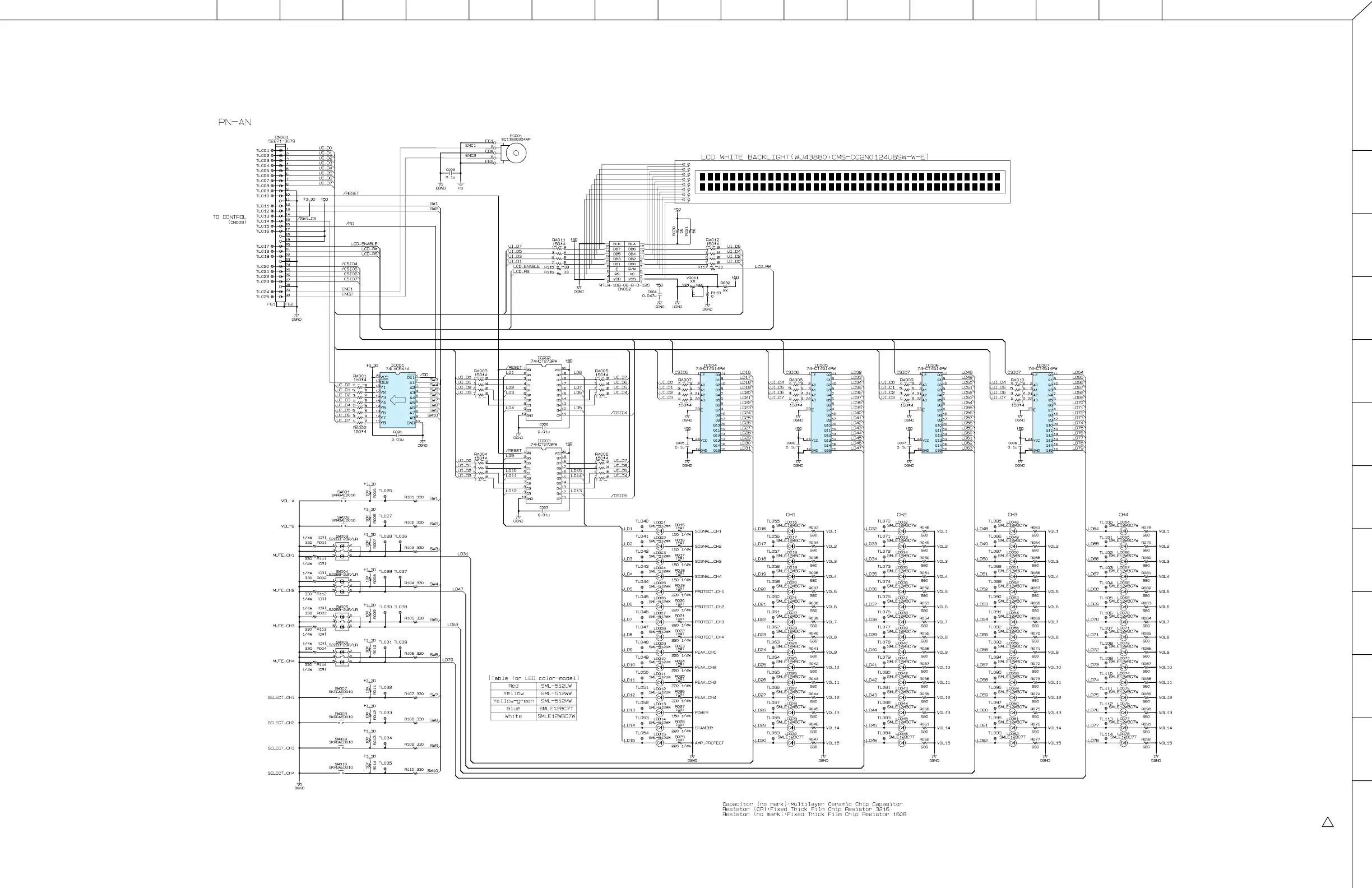The height and width of the screenshot is (888, 1372).
Task: Click the CN002 LCD connector block
Action: (x=624, y=262)
